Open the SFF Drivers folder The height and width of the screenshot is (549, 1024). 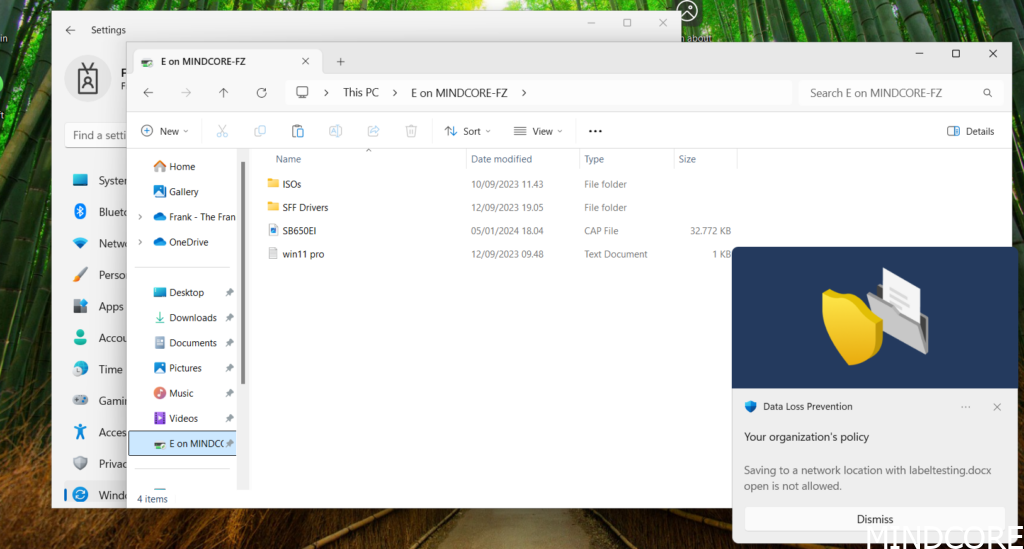[x=305, y=207]
